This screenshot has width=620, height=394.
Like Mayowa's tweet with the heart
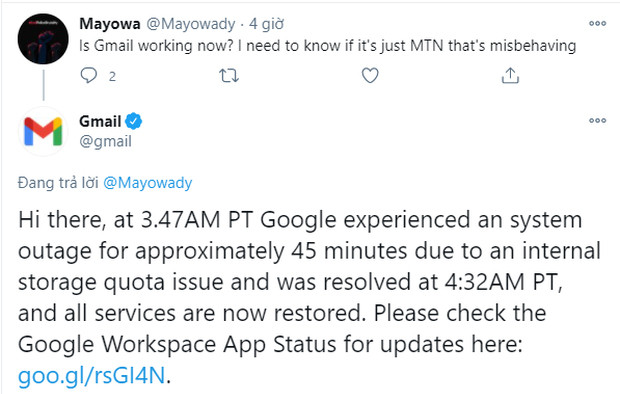pyautogui.click(x=370, y=75)
